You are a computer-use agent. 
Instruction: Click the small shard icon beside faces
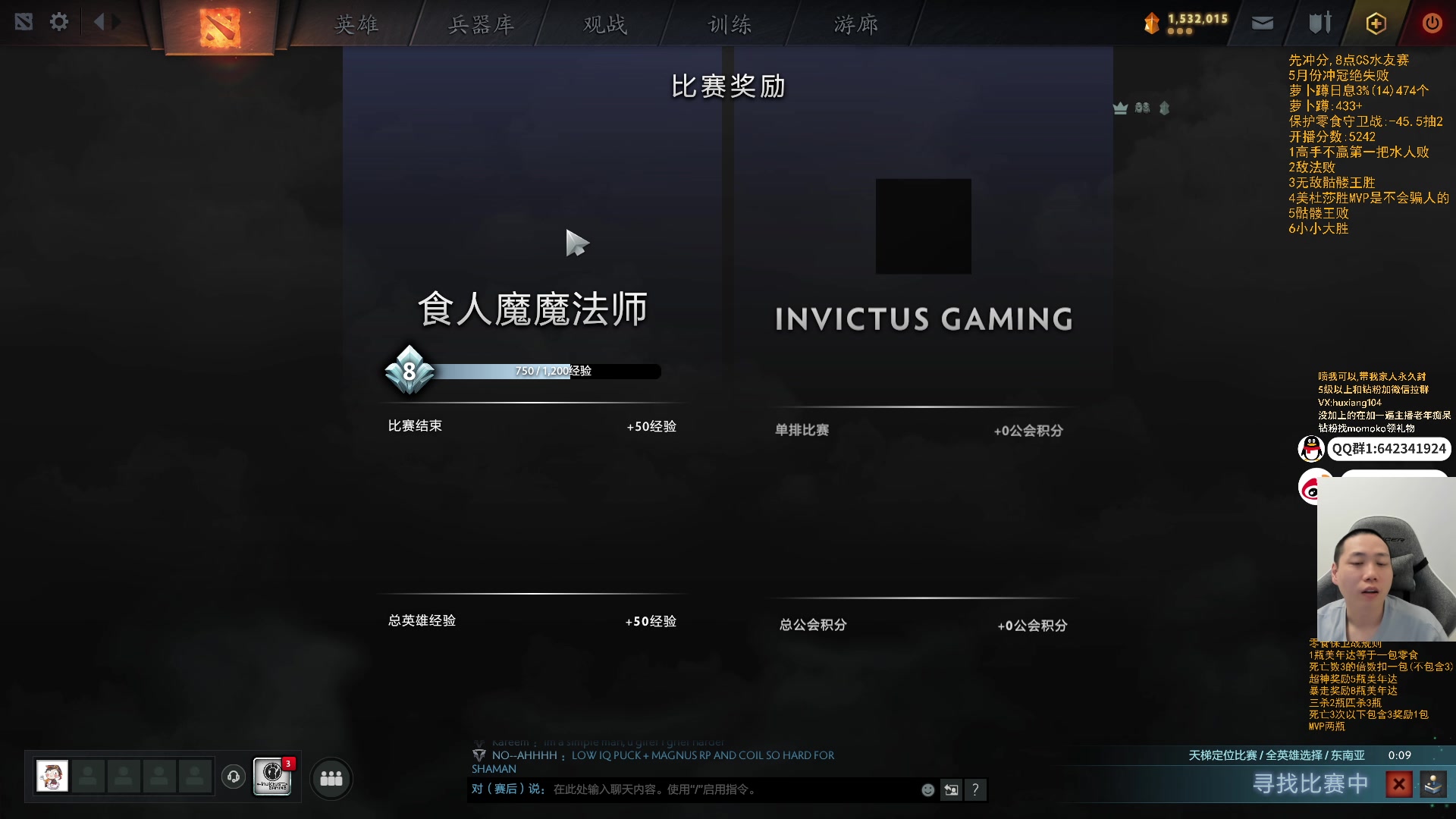[1164, 108]
